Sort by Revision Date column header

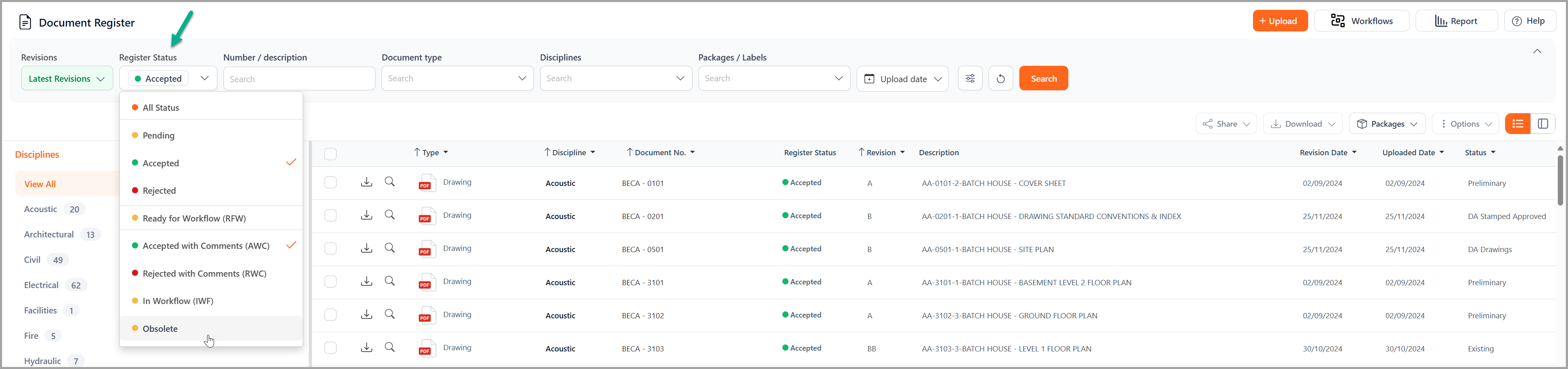click(1328, 152)
